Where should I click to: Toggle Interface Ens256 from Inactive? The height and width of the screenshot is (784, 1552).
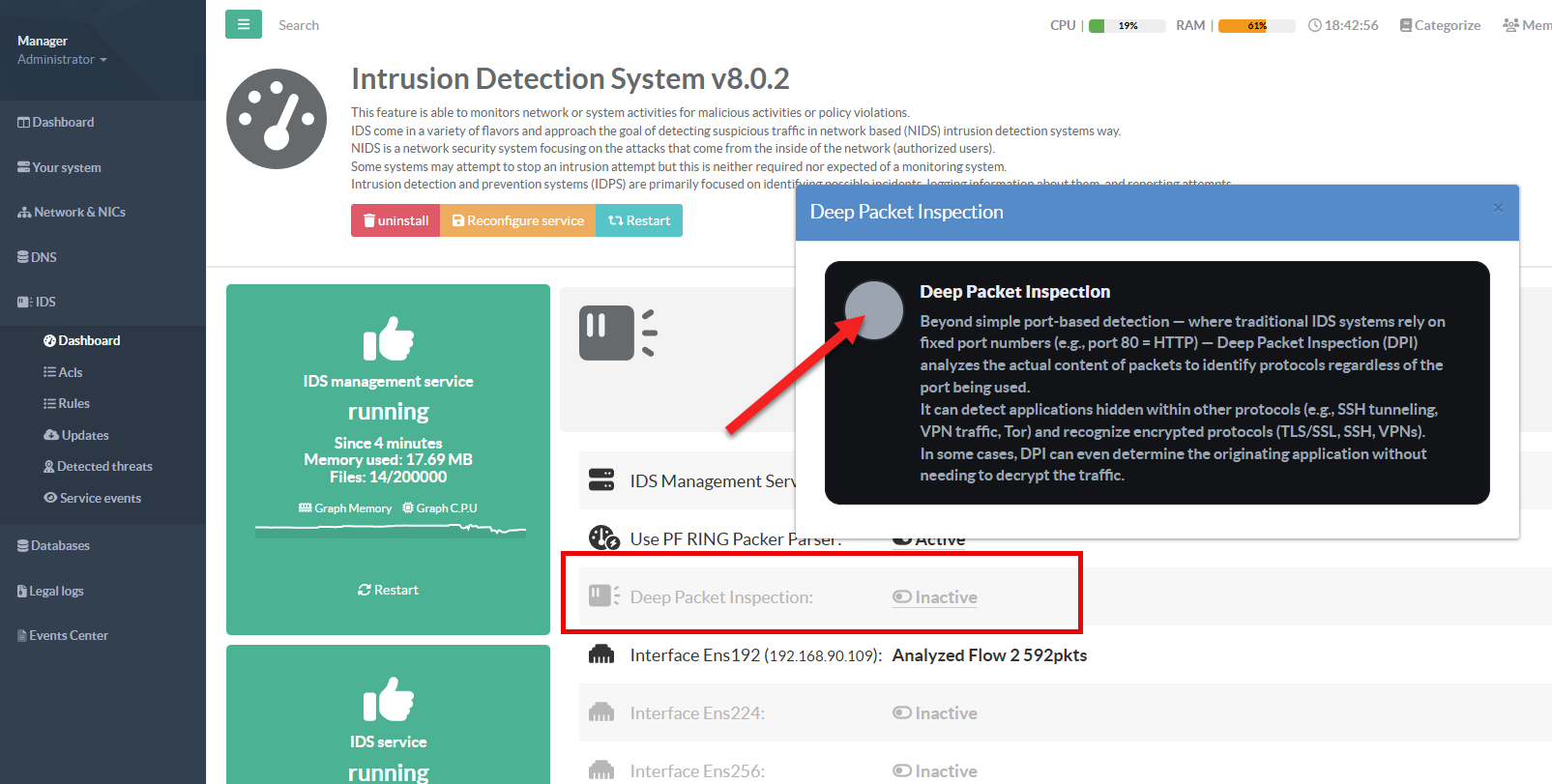934,770
